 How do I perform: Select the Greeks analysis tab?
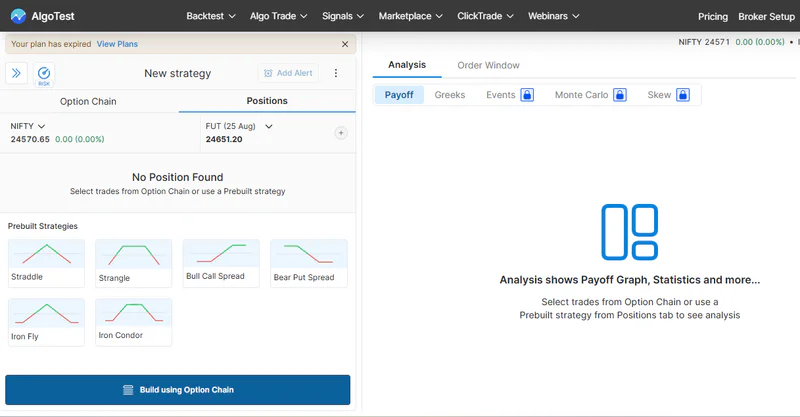450,95
